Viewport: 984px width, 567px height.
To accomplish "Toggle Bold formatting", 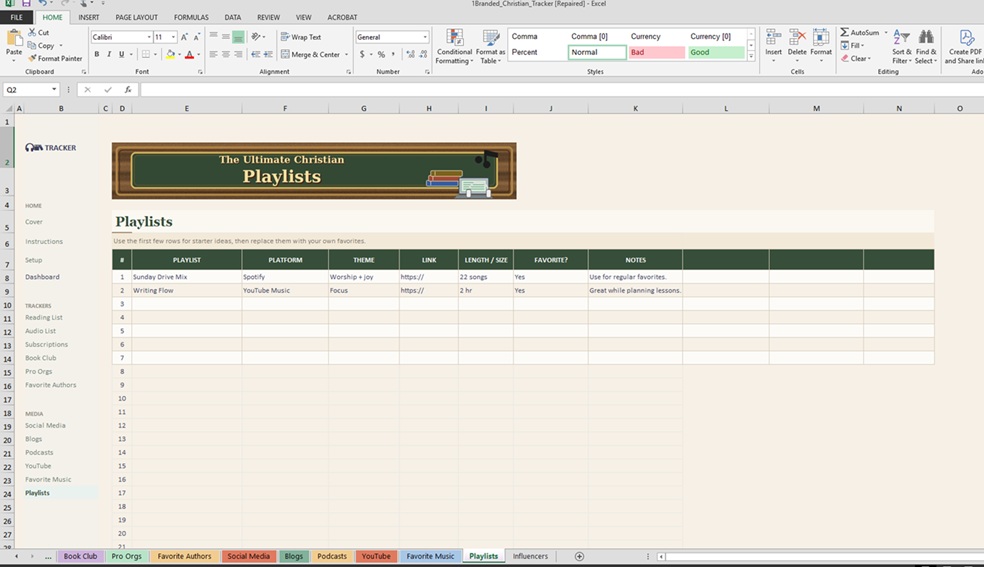I will (97, 55).
